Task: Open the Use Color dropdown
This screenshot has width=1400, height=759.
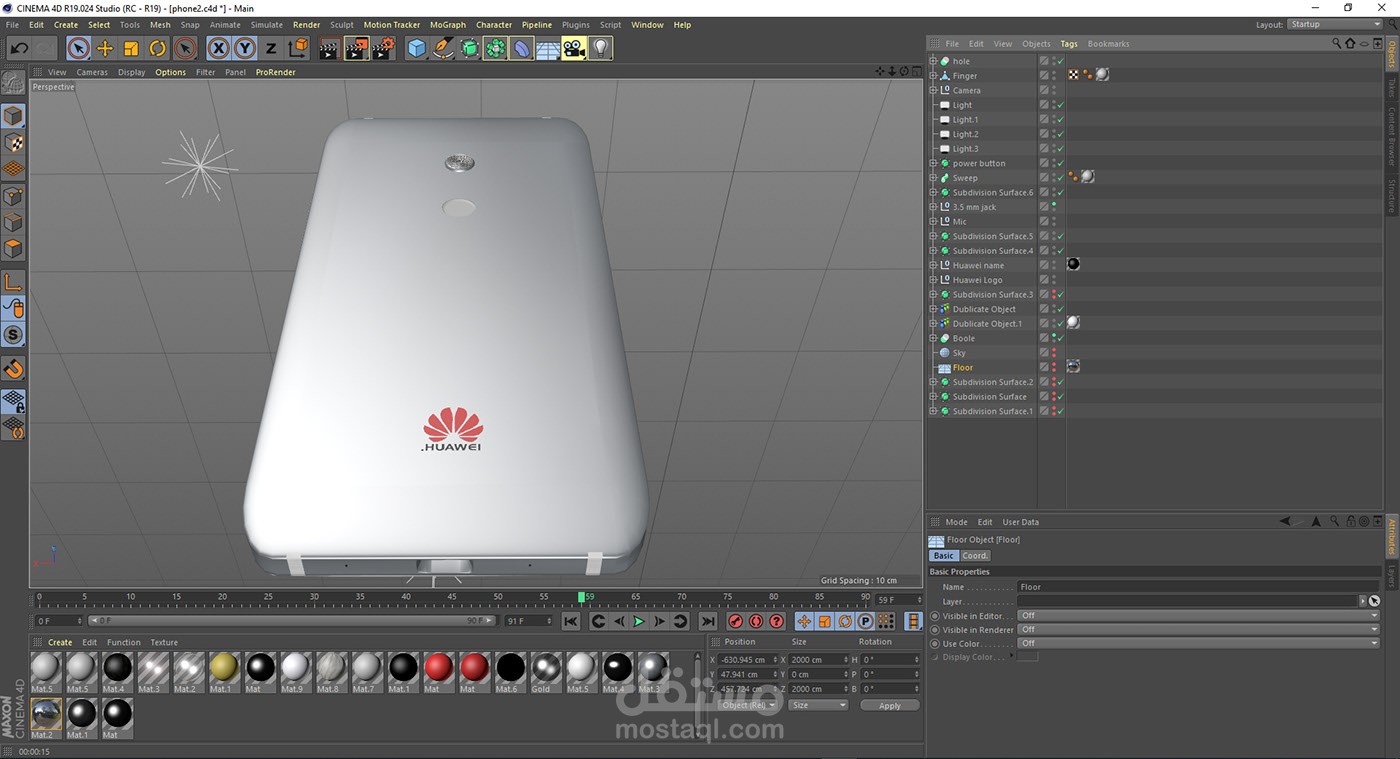Action: coord(1198,644)
